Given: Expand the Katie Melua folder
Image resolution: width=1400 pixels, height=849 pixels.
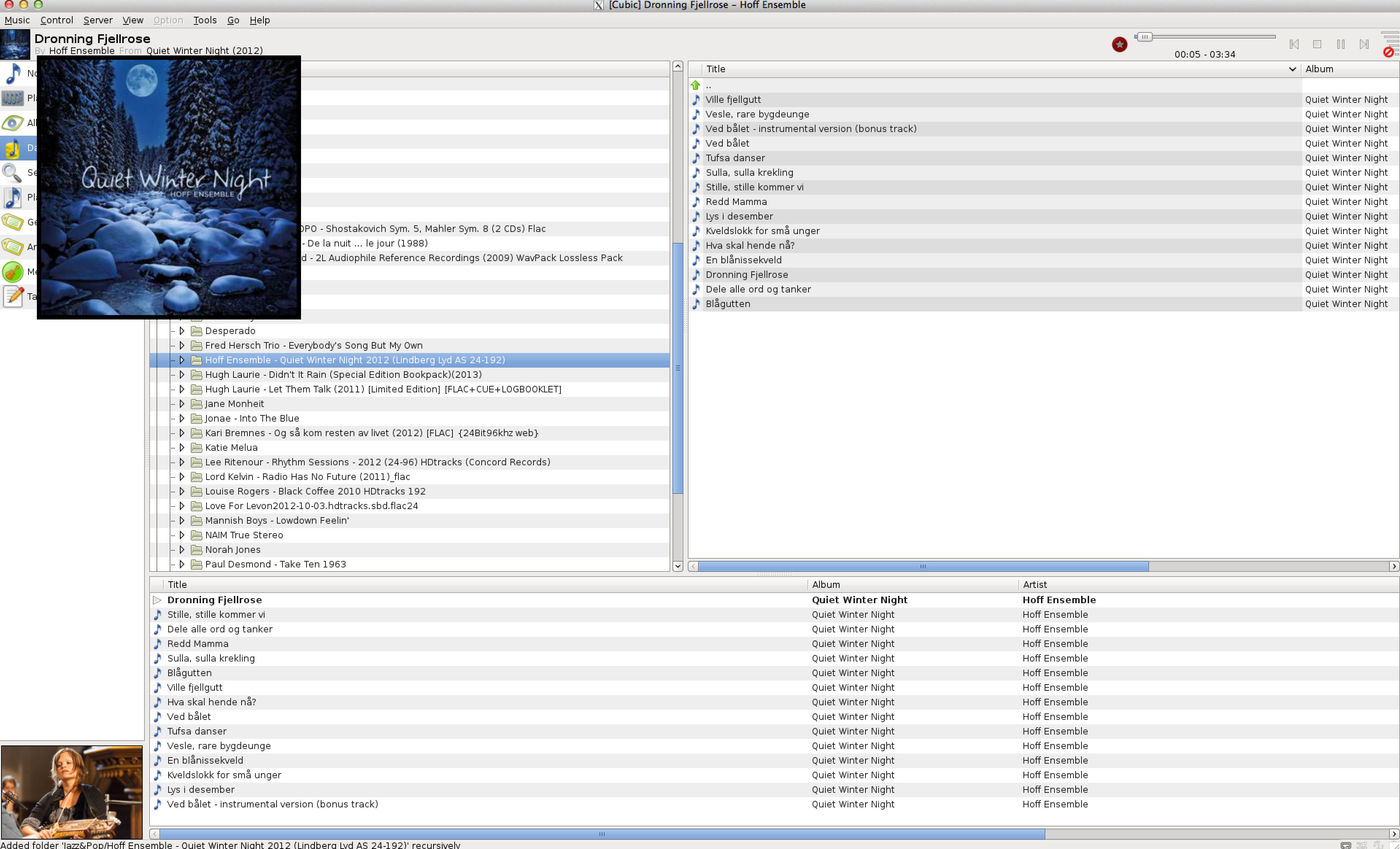Looking at the screenshot, I should (182, 447).
